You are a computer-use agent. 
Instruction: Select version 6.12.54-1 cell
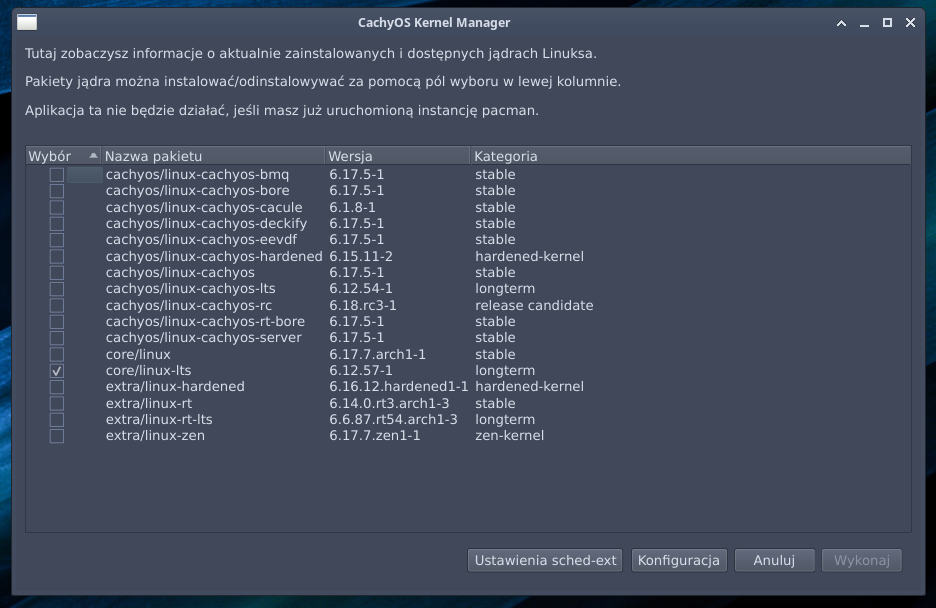click(361, 289)
